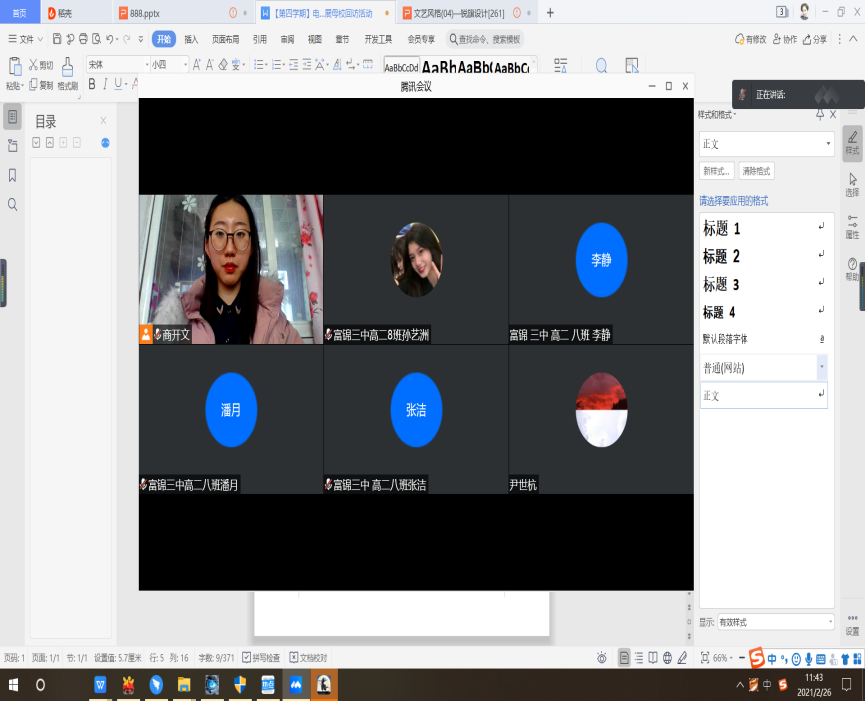
Task: Click the Clear Format (清除格式) button
Action: pyautogui.click(x=756, y=171)
